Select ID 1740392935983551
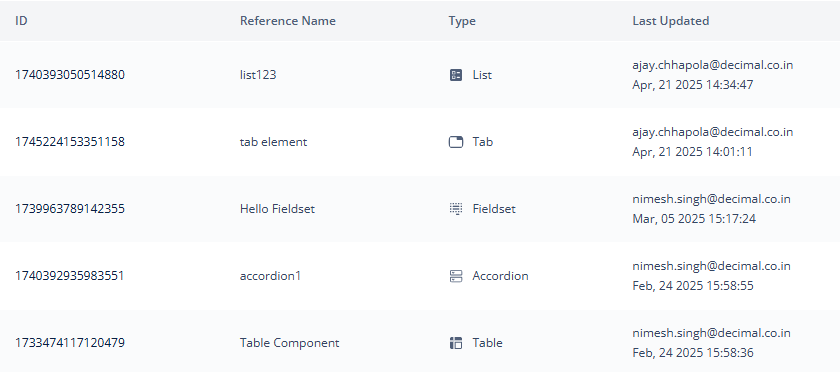 70,276
